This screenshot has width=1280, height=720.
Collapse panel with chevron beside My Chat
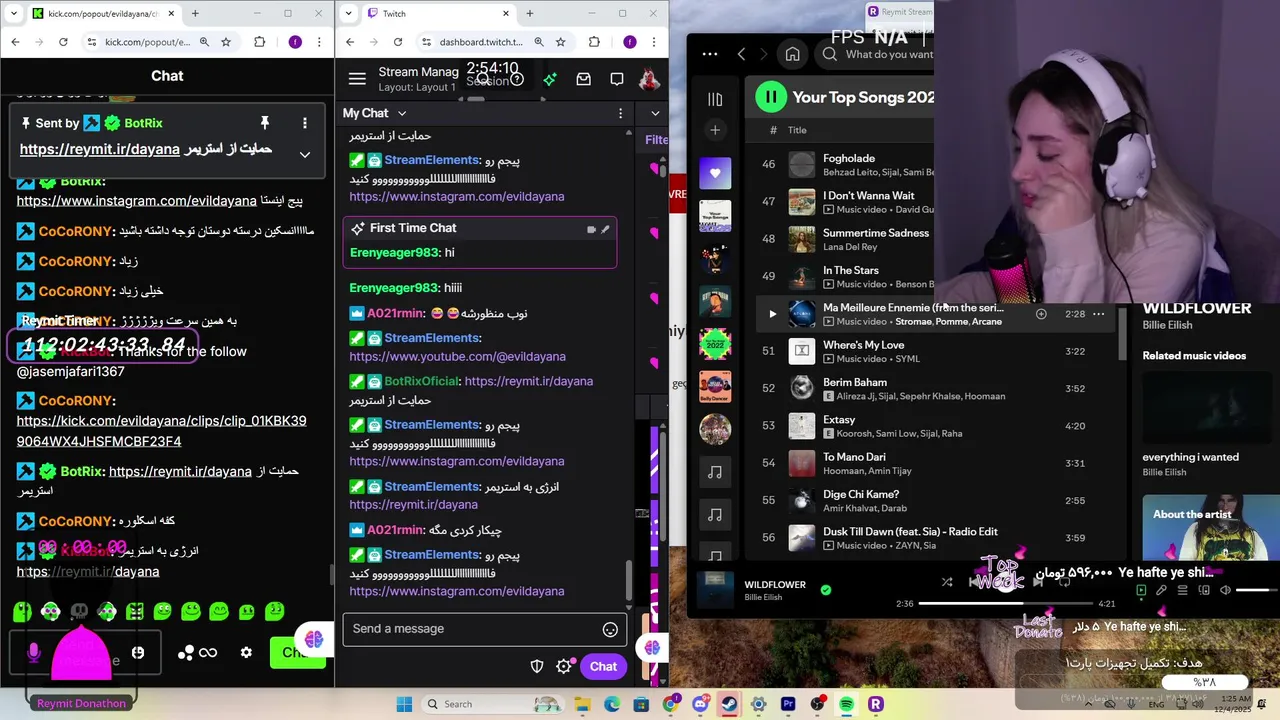pos(655,113)
